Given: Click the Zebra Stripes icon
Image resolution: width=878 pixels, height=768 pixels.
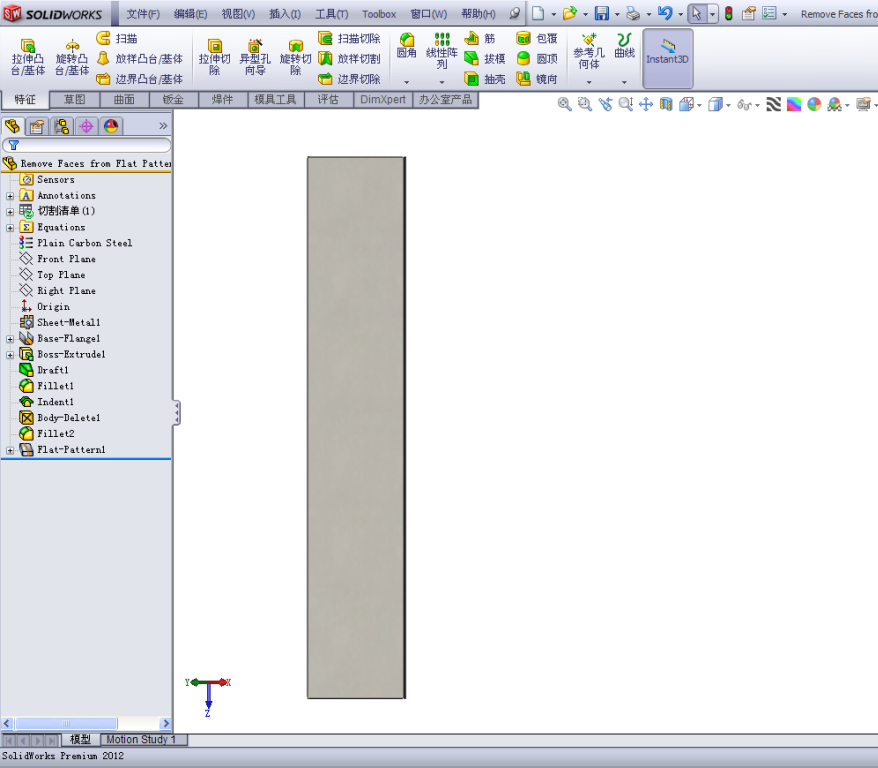Looking at the screenshot, I should [x=773, y=104].
